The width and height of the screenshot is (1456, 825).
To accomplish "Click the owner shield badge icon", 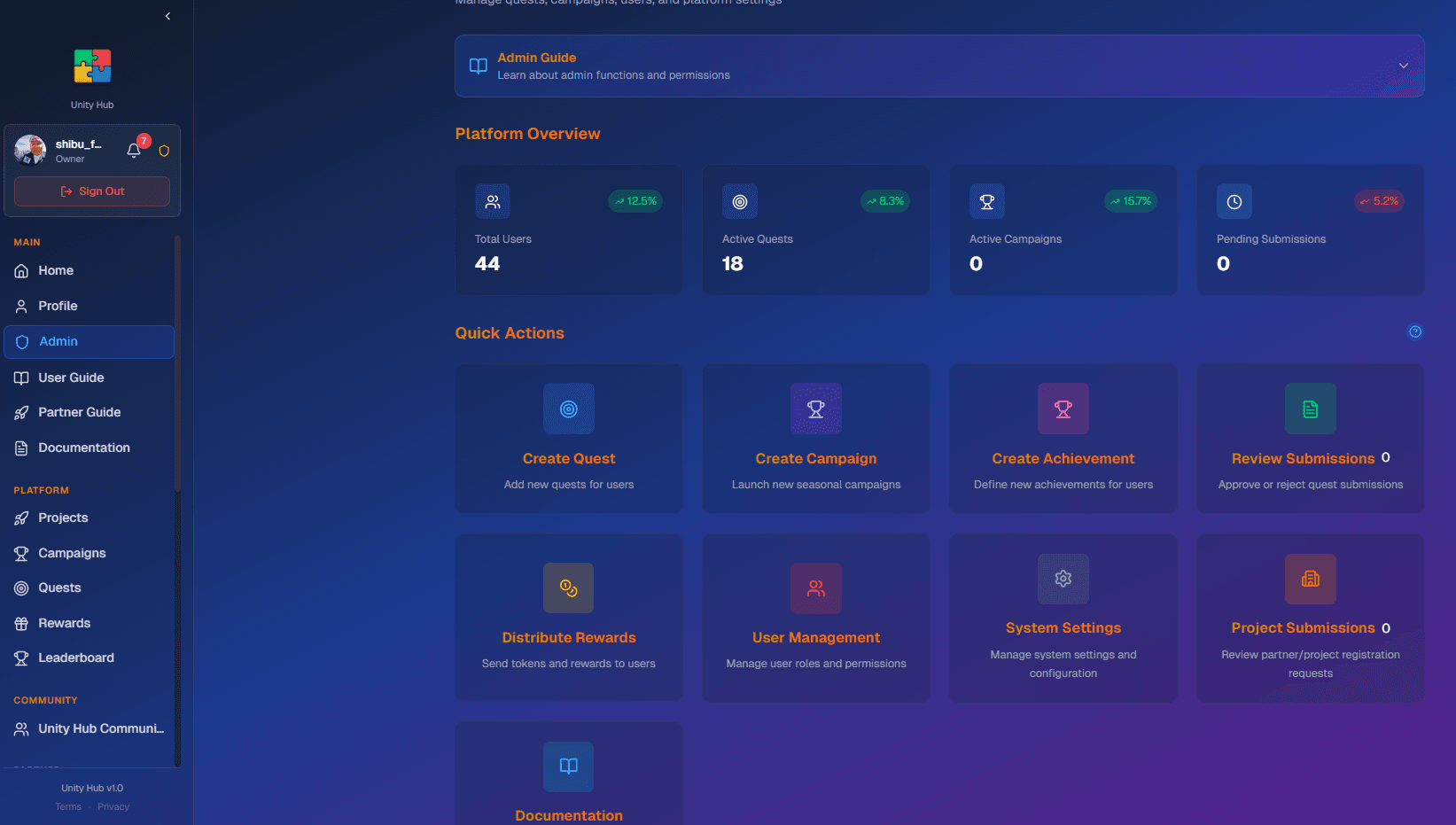I will (164, 151).
